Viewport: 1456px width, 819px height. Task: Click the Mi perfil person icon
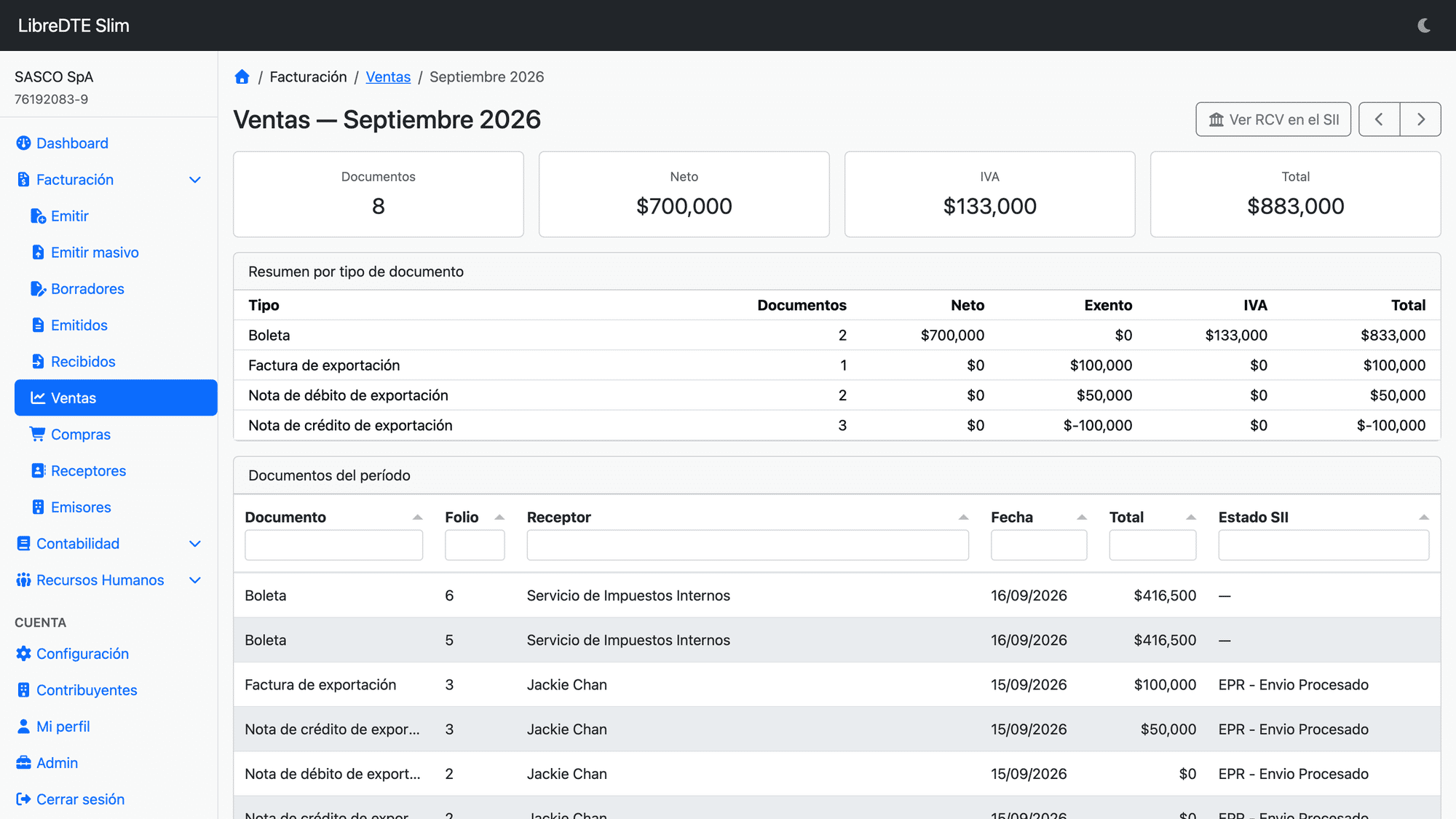point(23,727)
